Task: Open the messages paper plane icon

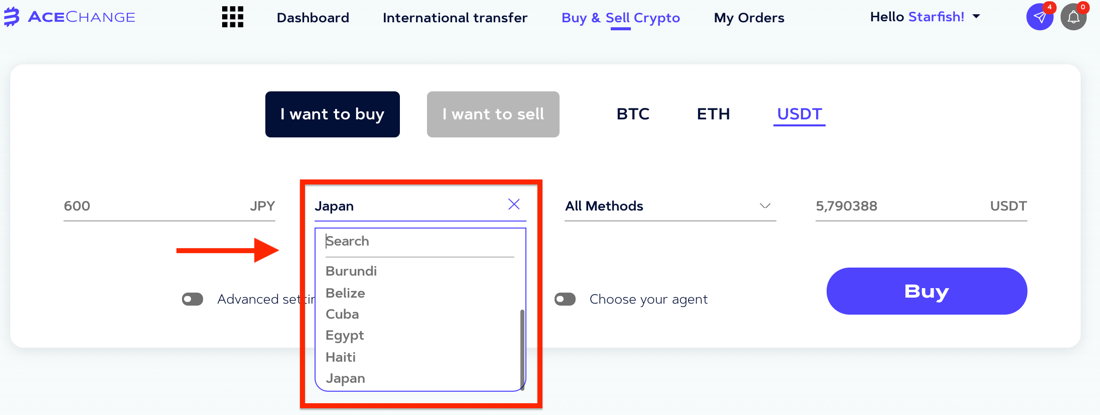Action: (1040, 17)
